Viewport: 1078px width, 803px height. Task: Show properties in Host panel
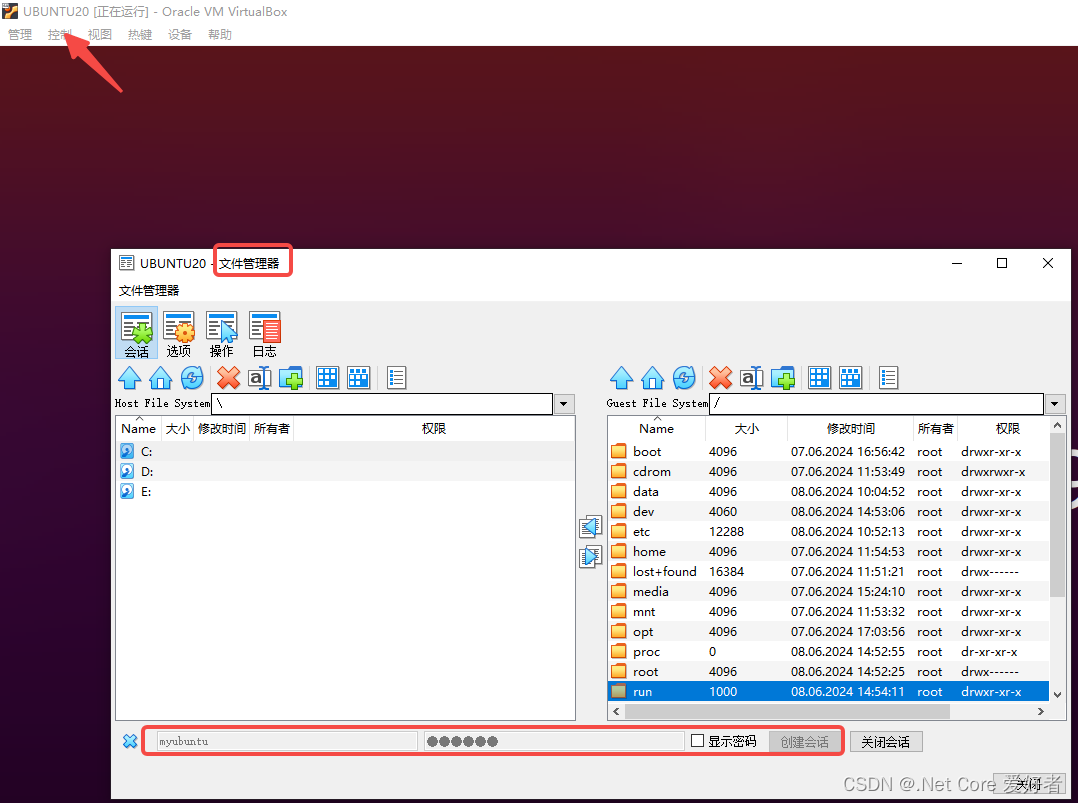[396, 377]
